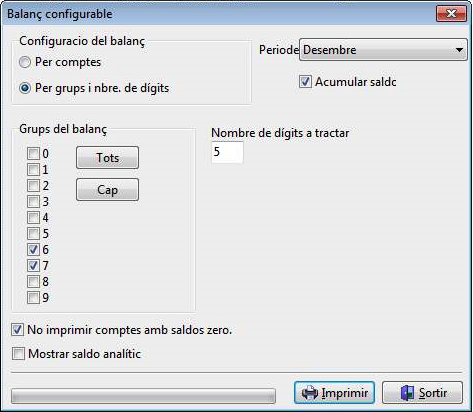The height and width of the screenshot is (412, 473).
Task: Toggle the "Acumular saldo" checkbox
Action: click(x=305, y=82)
